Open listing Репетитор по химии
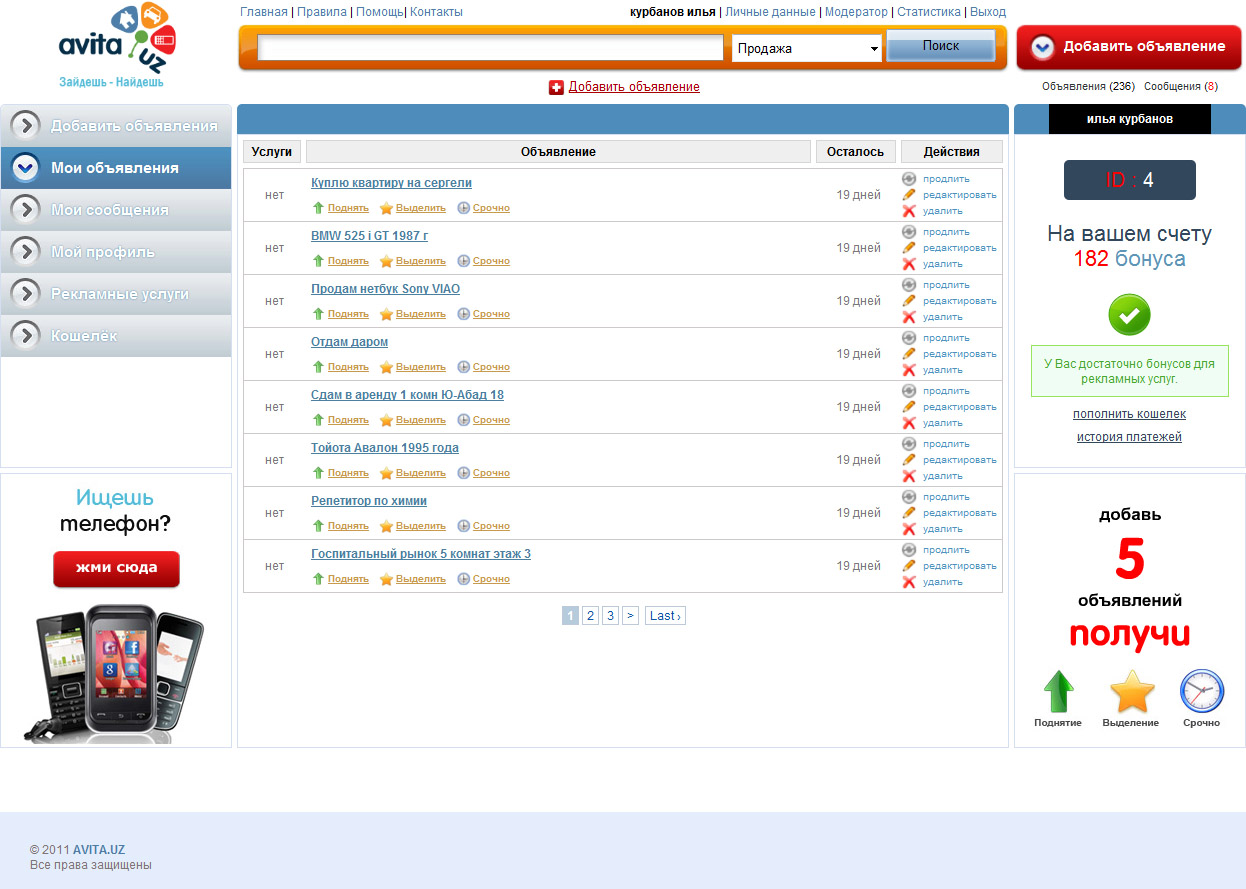The image size is (1246, 889). (x=369, y=501)
